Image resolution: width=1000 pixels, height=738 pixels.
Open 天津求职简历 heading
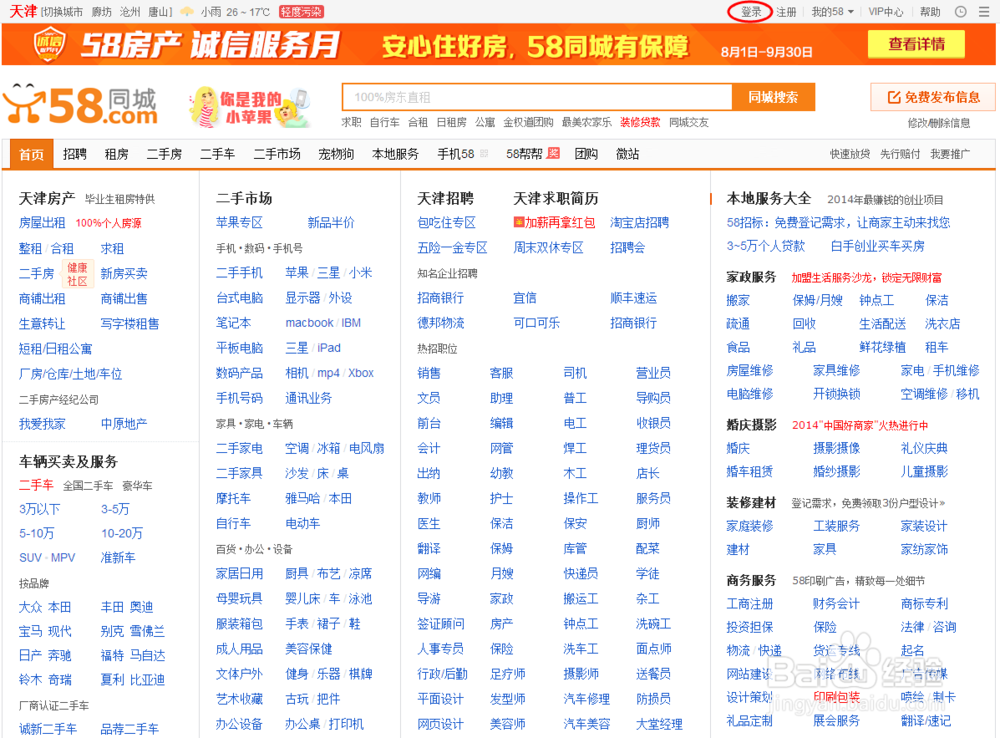click(x=555, y=198)
